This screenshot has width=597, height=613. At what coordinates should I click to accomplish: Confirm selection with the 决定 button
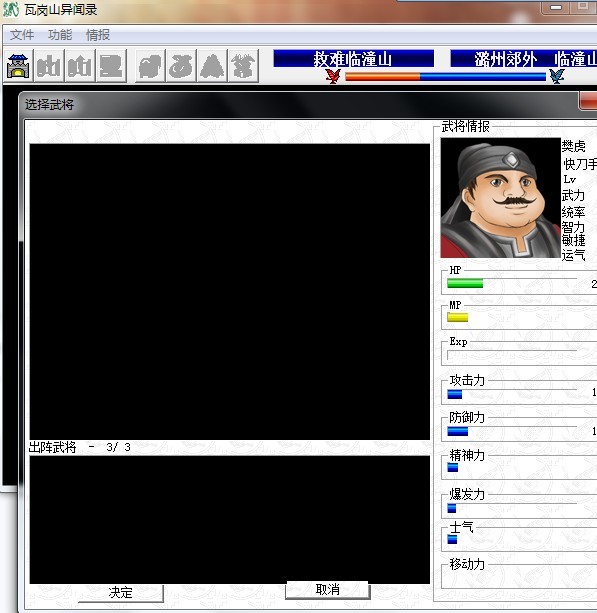point(120,593)
